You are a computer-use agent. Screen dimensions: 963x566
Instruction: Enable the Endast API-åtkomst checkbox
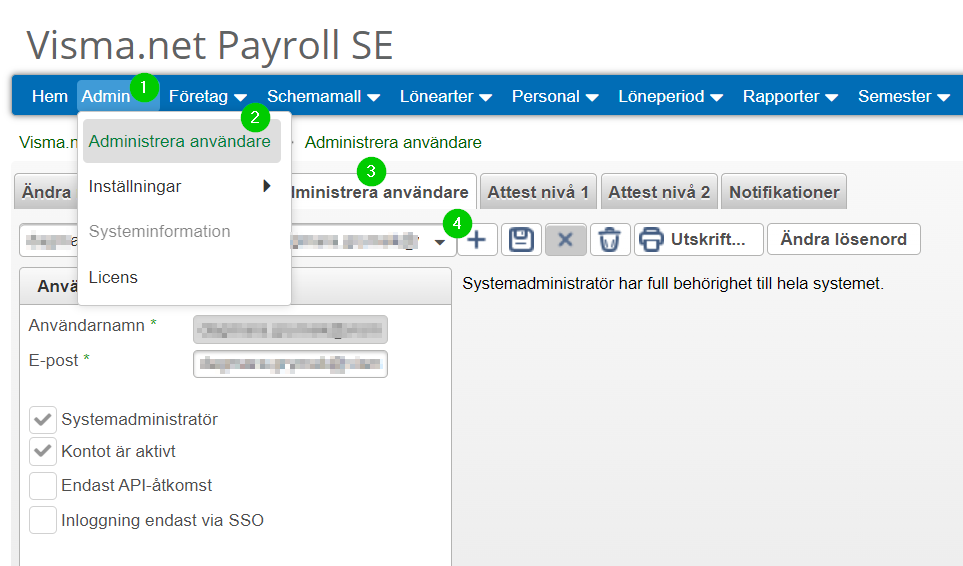point(43,486)
